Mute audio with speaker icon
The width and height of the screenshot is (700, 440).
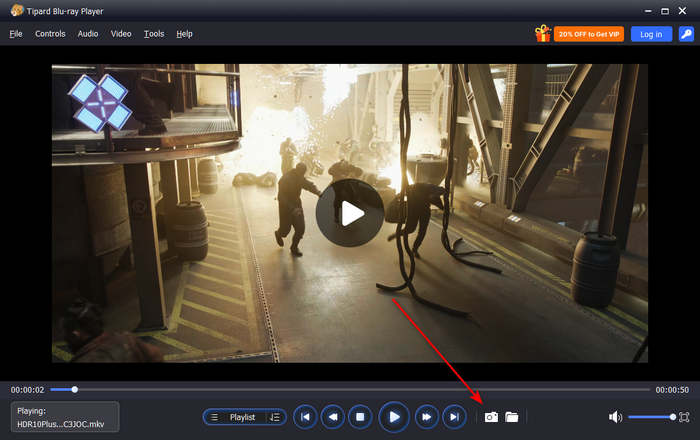pyautogui.click(x=615, y=417)
